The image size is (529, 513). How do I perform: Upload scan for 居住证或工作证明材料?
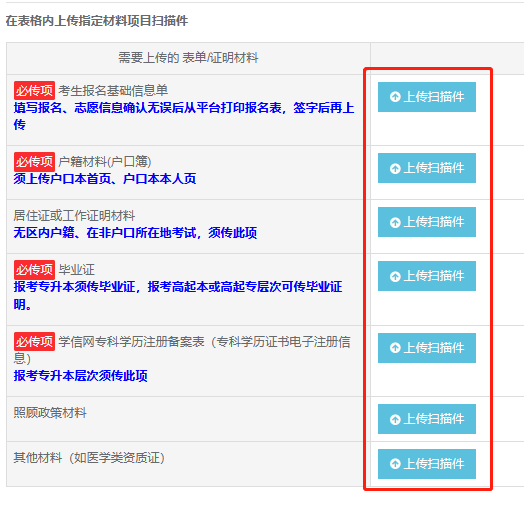click(x=426, y=222)
